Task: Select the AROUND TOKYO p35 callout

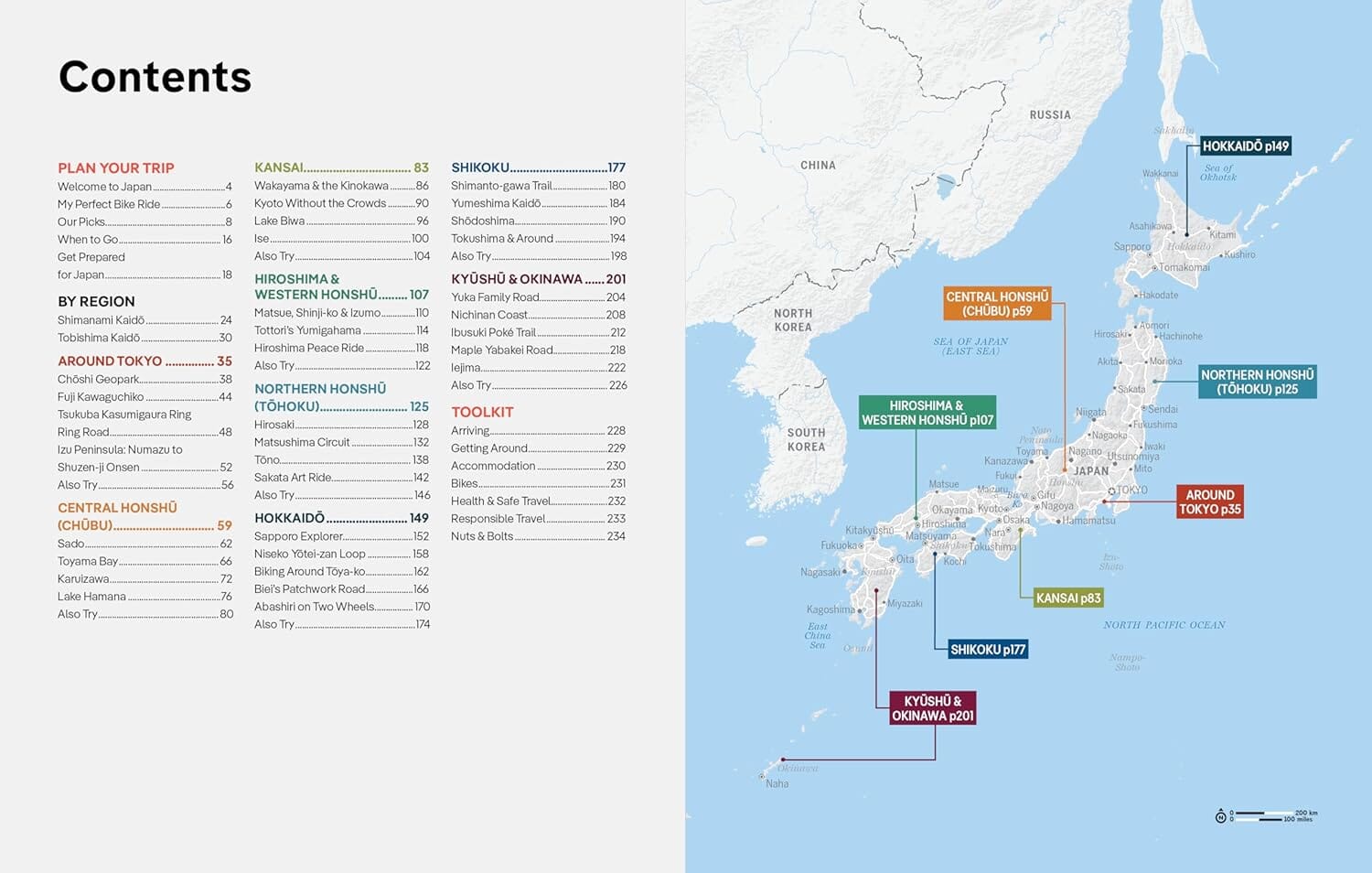Action: [x=1209, y=501]
